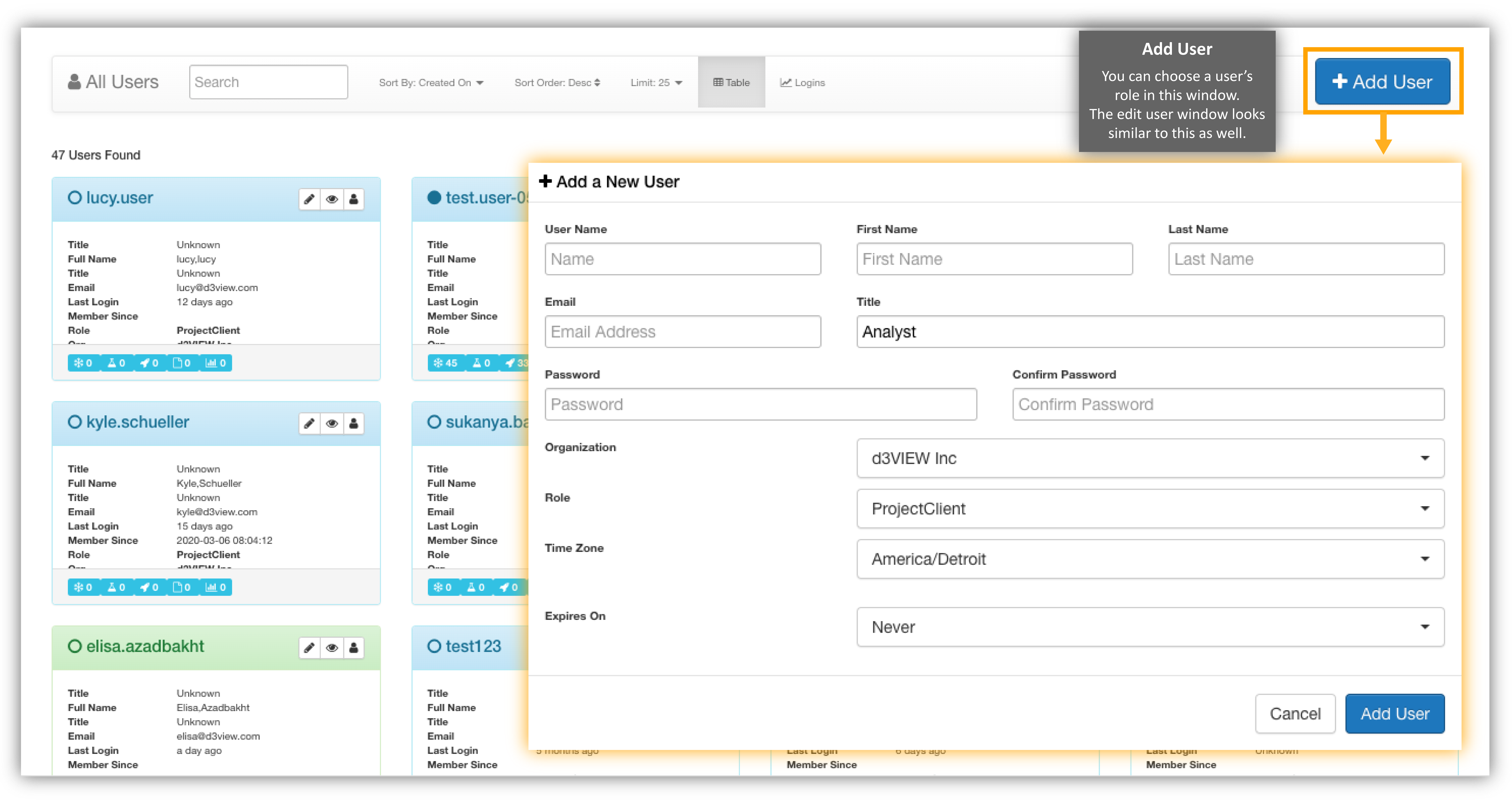Switch to the Logins view tab
The height and width of the screenshot is (802, 1512).
(802, 83)
